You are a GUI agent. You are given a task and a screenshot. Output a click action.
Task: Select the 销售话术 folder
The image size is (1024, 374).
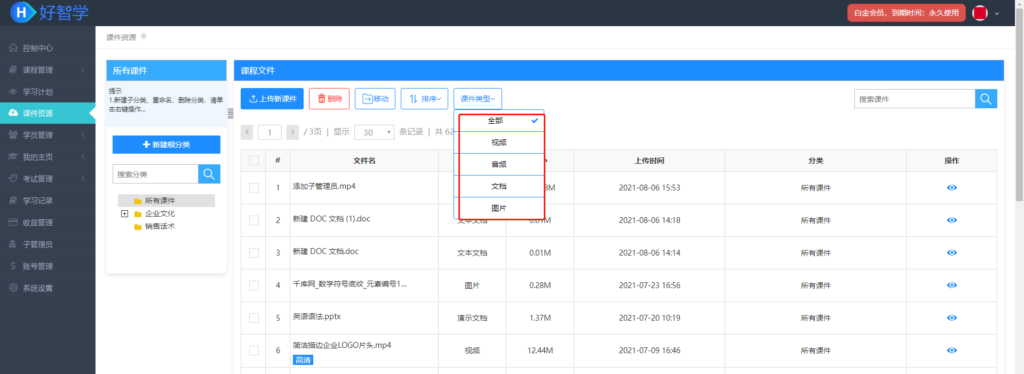154,226
